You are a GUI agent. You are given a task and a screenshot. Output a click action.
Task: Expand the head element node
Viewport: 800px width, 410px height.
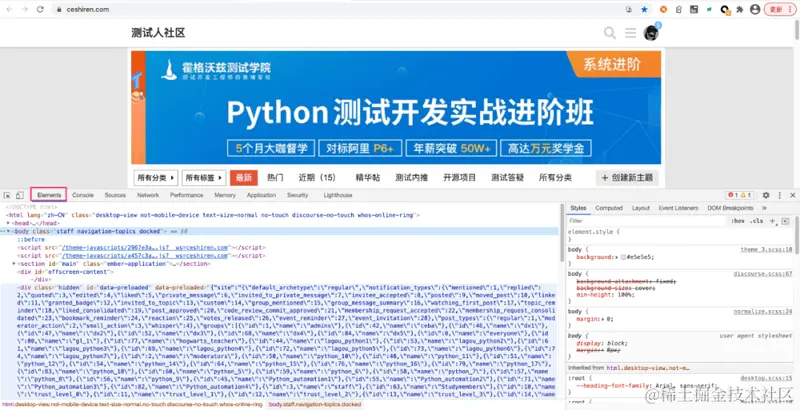(x=8, y=223)
